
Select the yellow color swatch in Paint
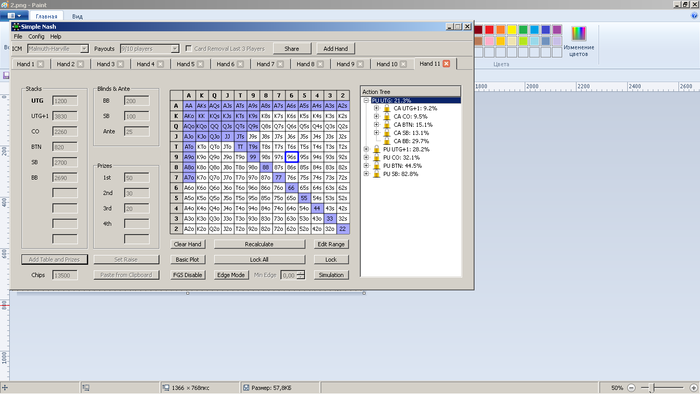click(512, 30)
